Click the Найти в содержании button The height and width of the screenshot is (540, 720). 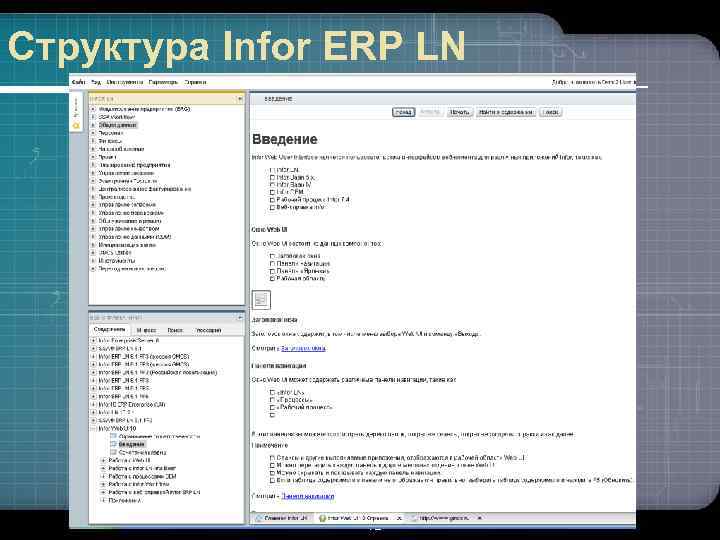click(506, 112)
